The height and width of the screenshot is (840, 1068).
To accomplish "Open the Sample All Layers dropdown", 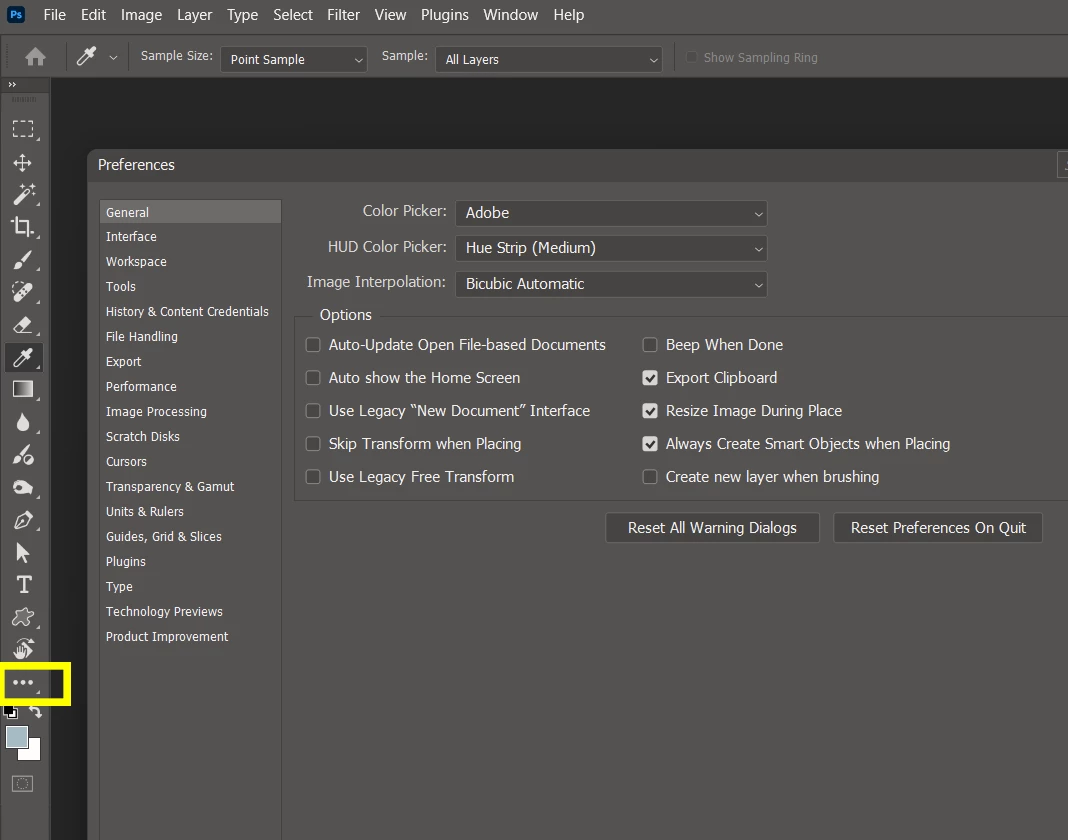I will tap(549, 59).
